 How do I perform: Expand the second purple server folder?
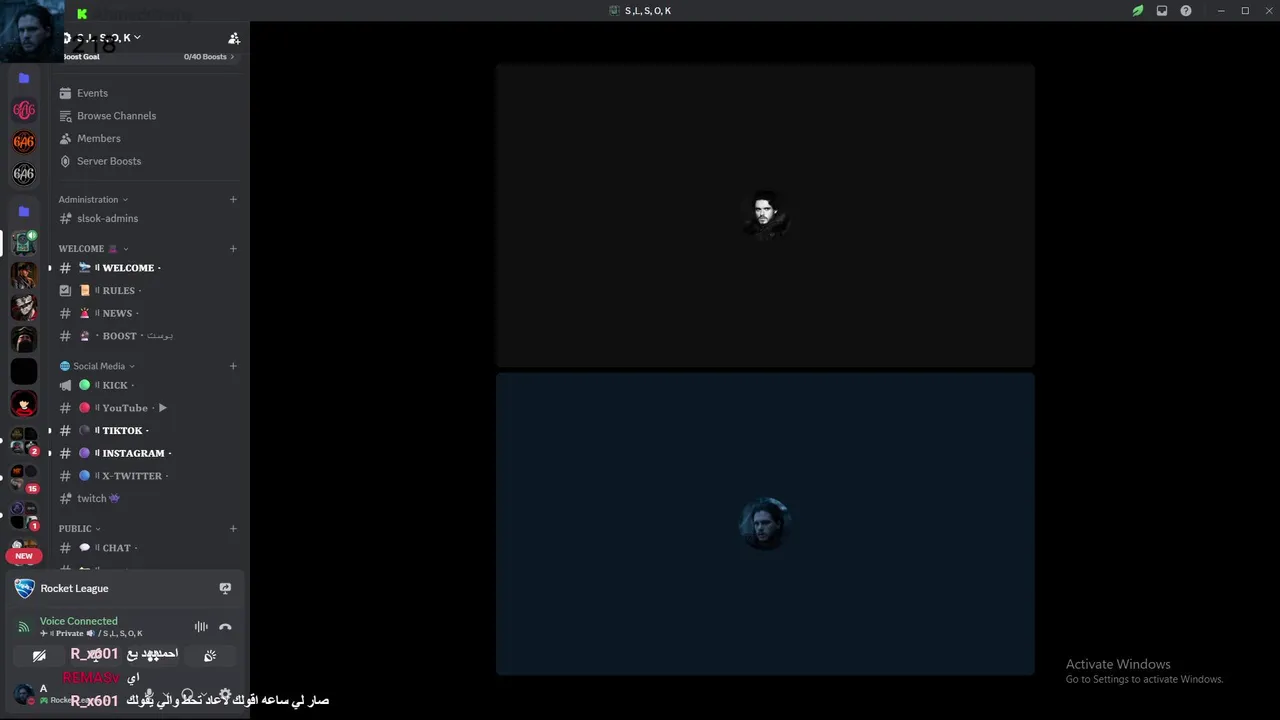24,212
